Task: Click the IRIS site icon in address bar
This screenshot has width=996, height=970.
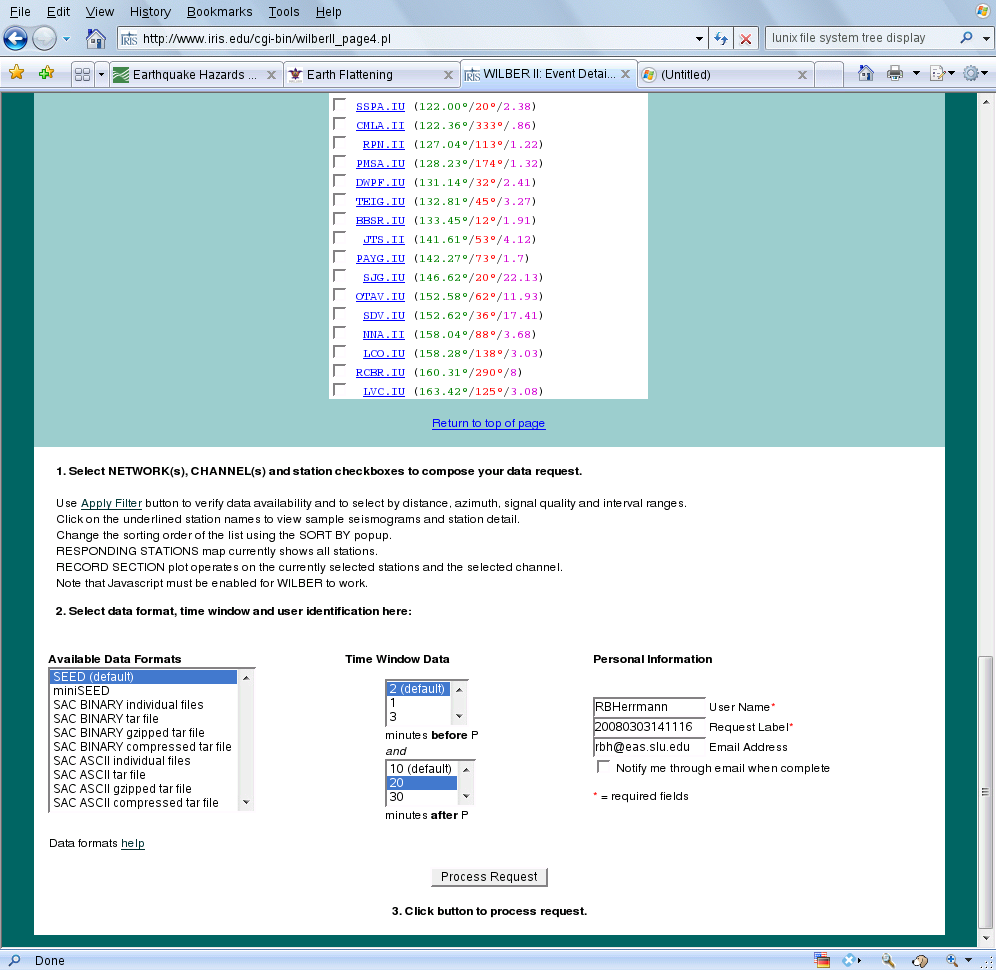Action: click(x=129, y=39)
